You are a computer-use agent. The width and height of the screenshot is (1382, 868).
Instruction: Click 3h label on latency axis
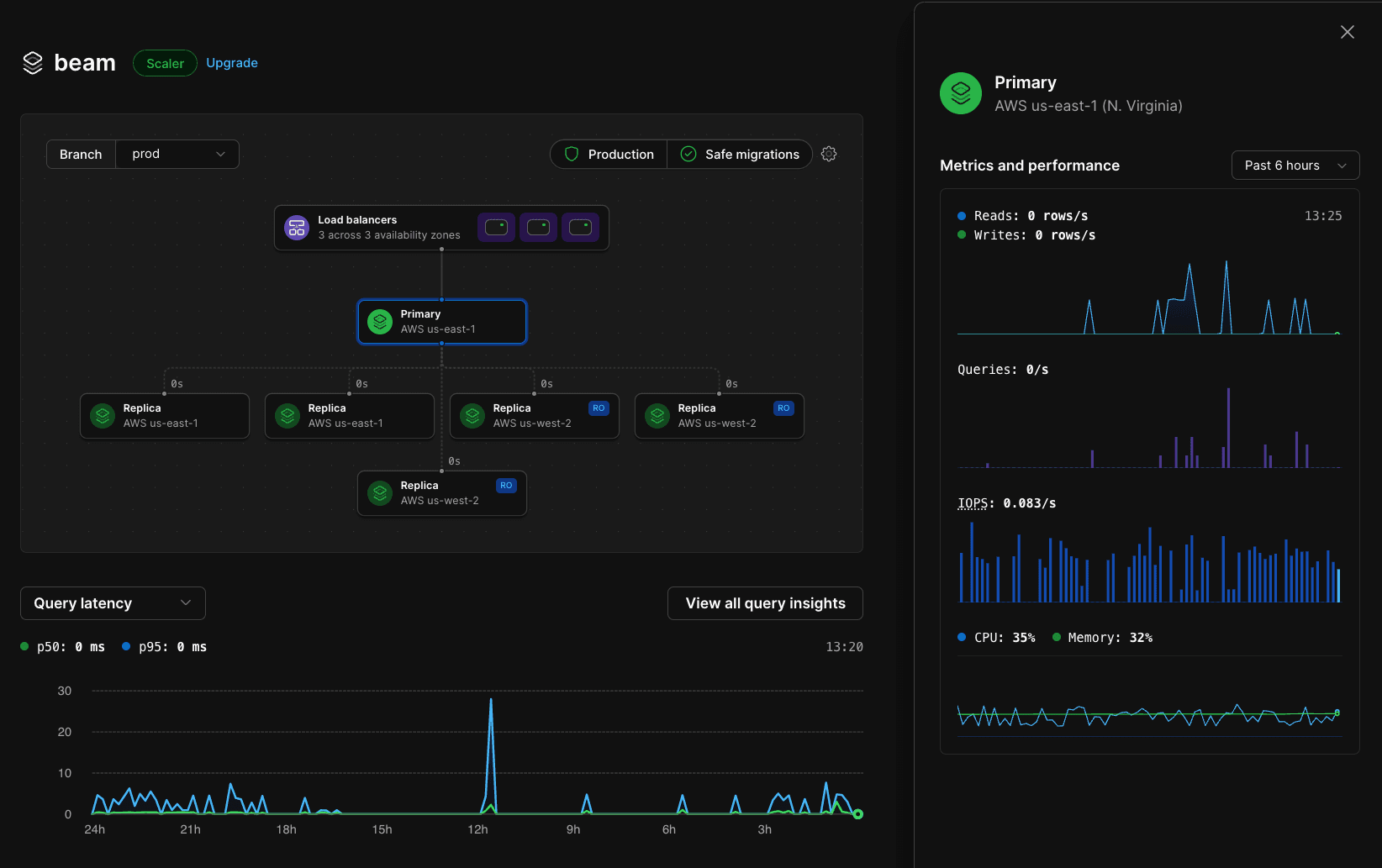click(764, 829)
